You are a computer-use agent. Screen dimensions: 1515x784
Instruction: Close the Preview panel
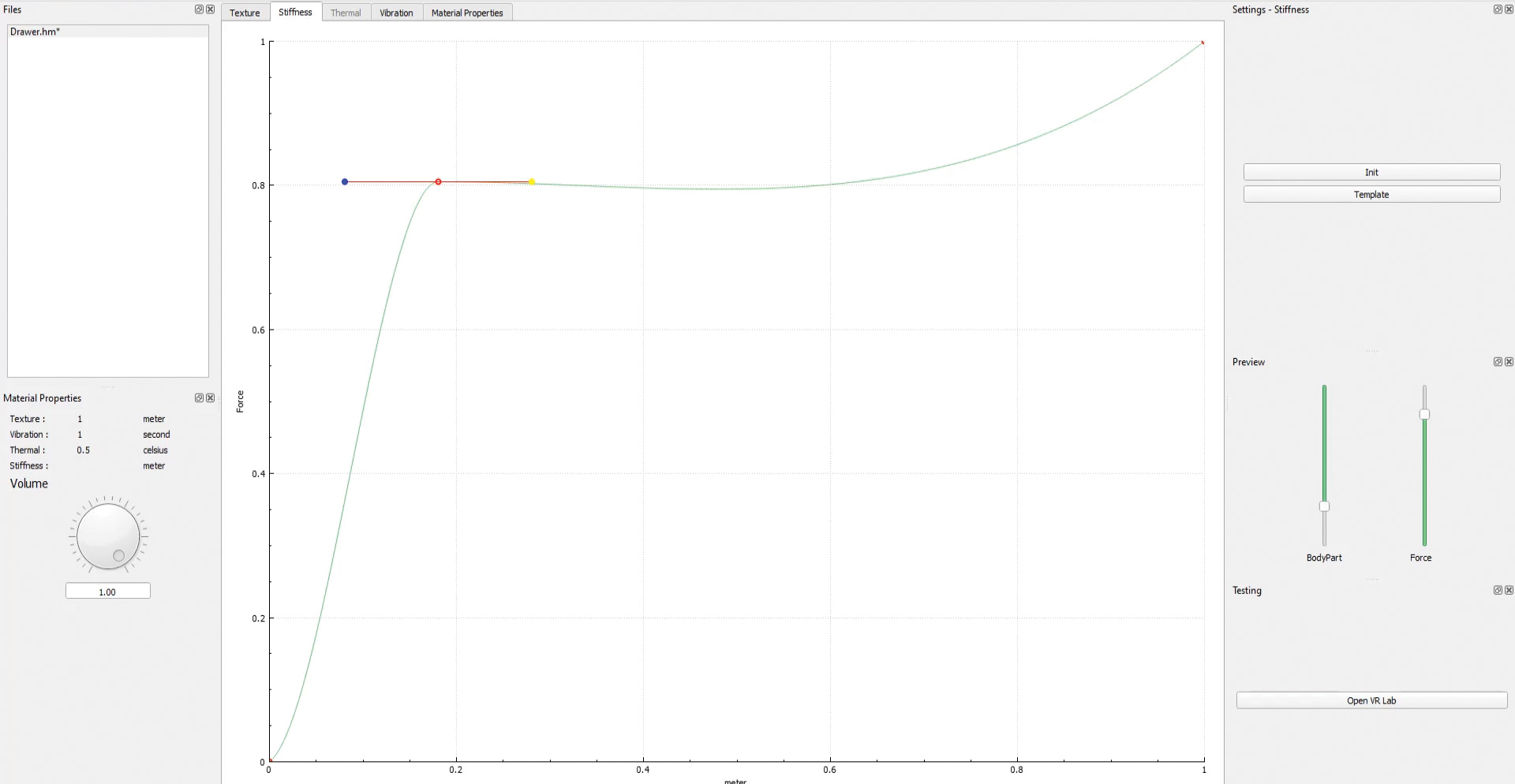click(x=1509, y=362)
